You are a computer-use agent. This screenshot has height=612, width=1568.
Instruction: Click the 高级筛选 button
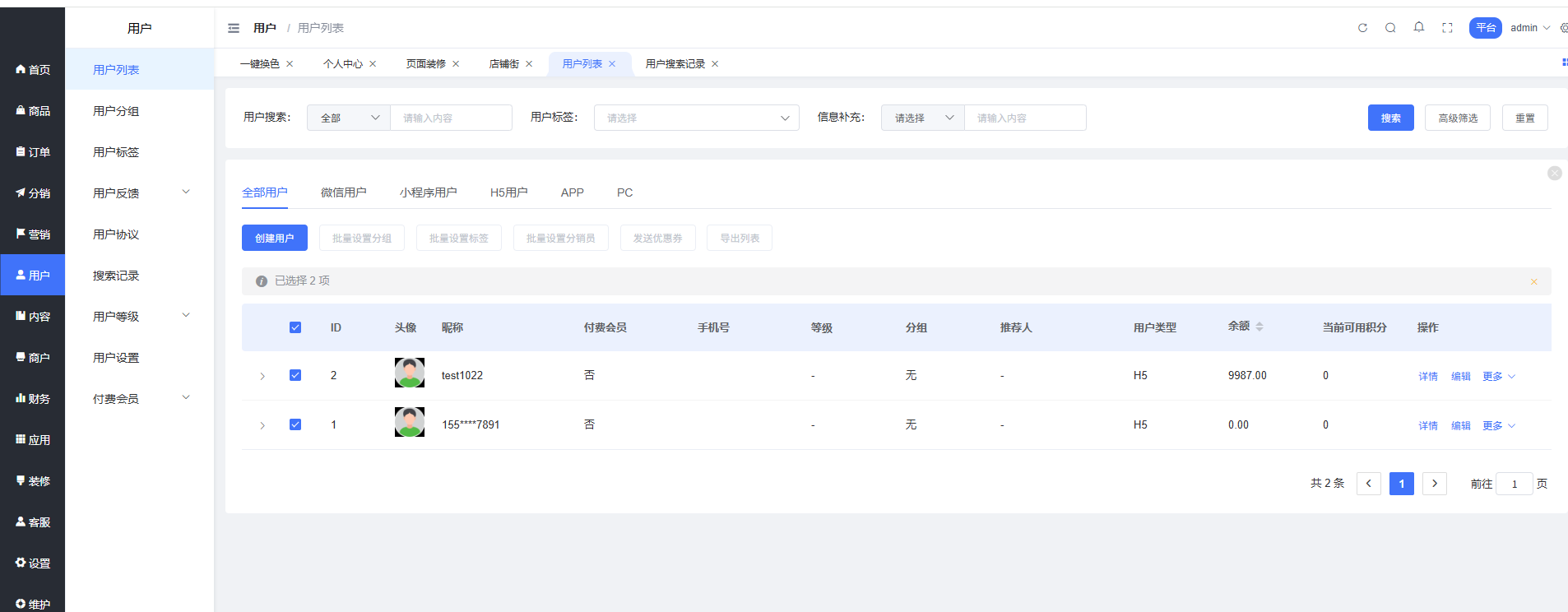[1457, 118]
